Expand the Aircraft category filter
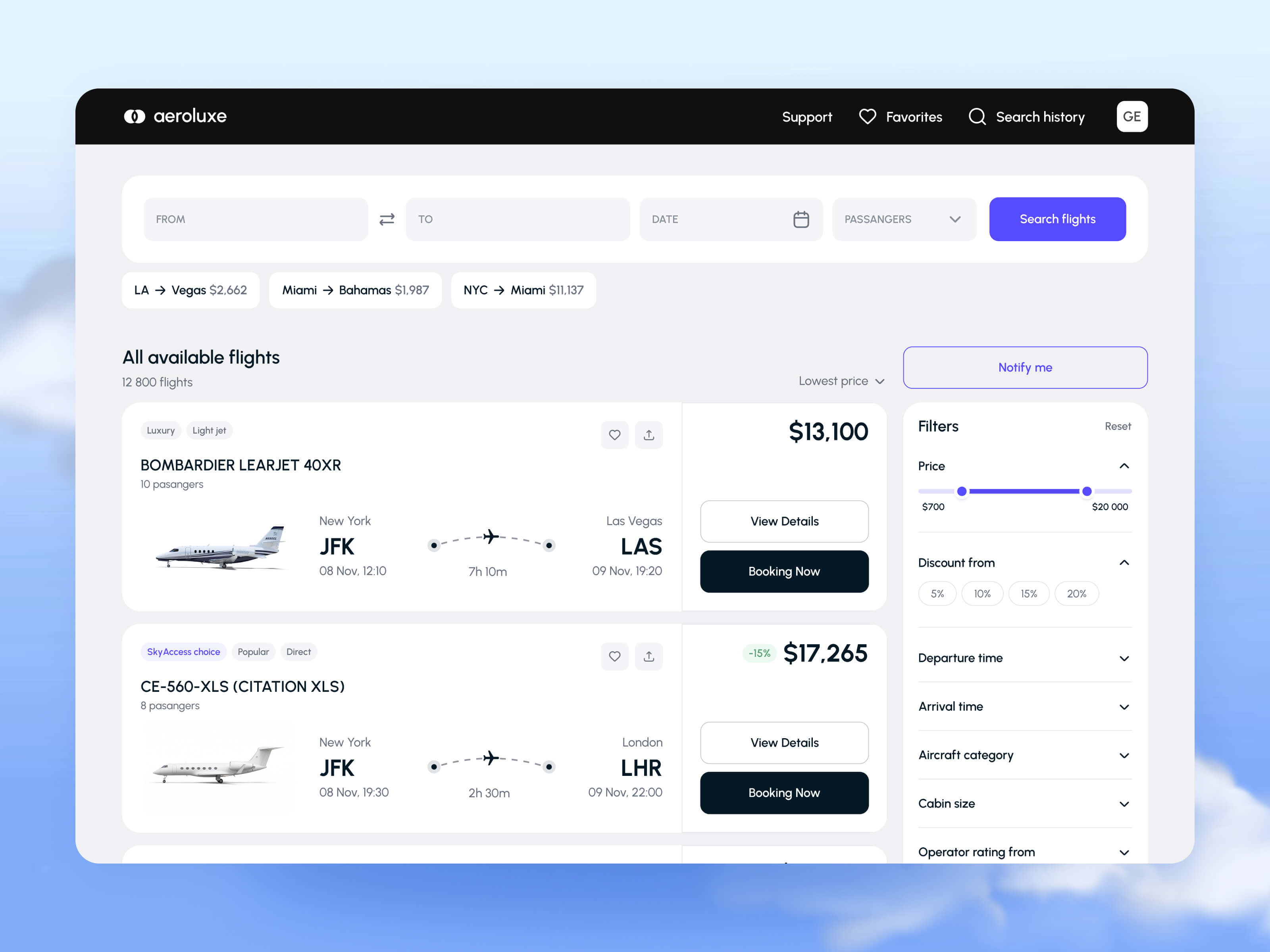This screenshot has height=952, width=1270. [1025, 755]
